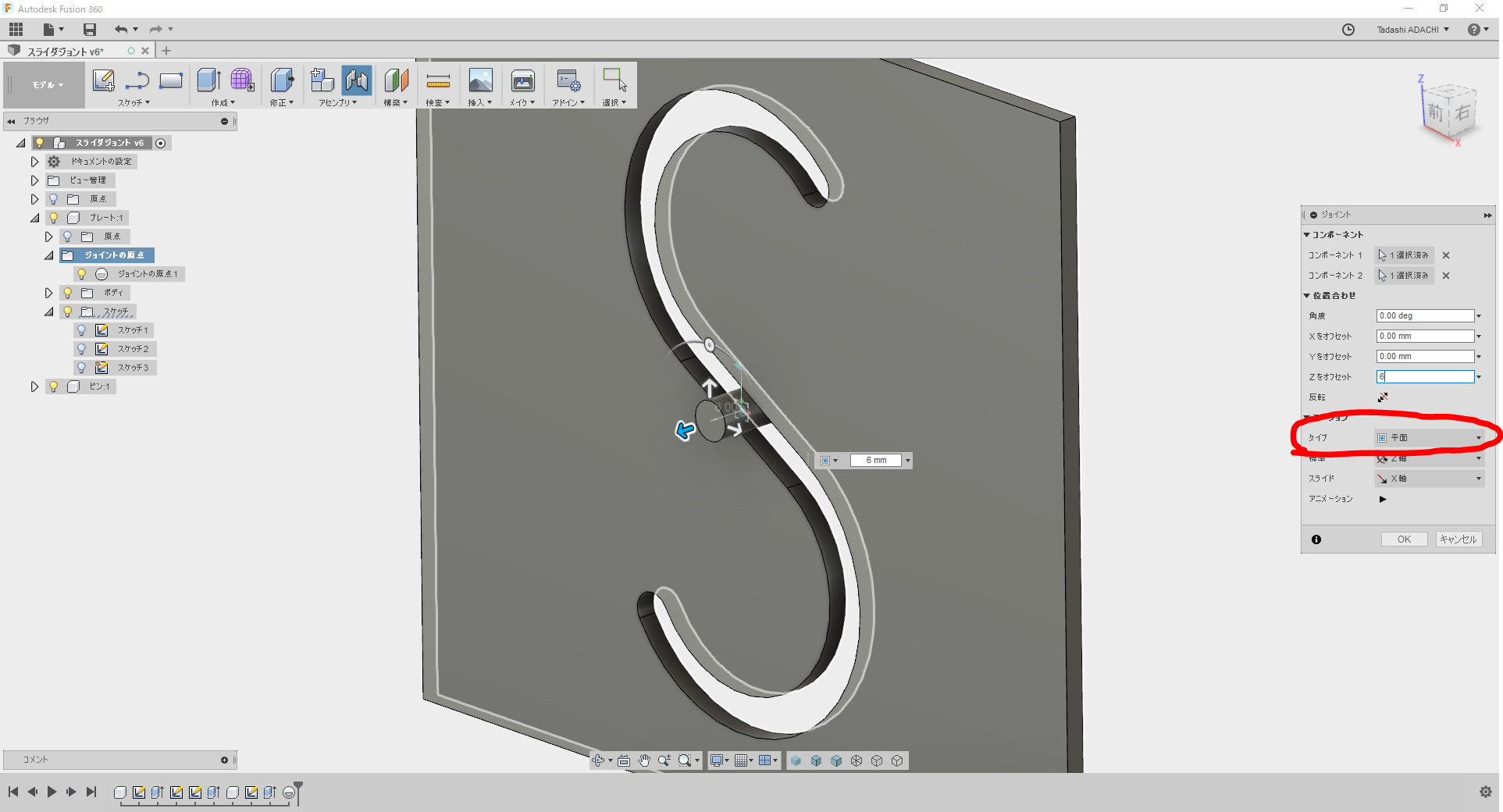
Task: Confirm the joint with the OK button
Action: click(x=1404, y=540)
